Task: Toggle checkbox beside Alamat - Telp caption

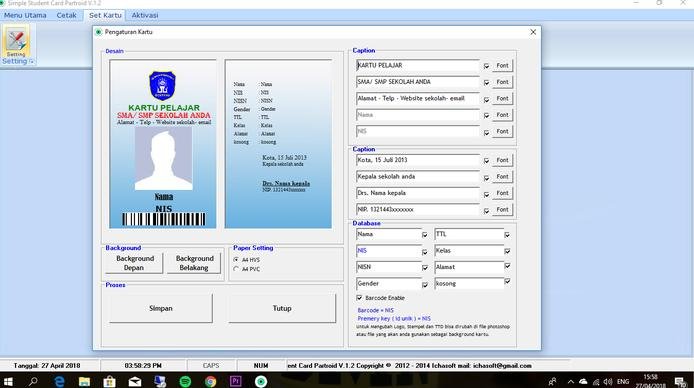Action: (x=486, y=100)
